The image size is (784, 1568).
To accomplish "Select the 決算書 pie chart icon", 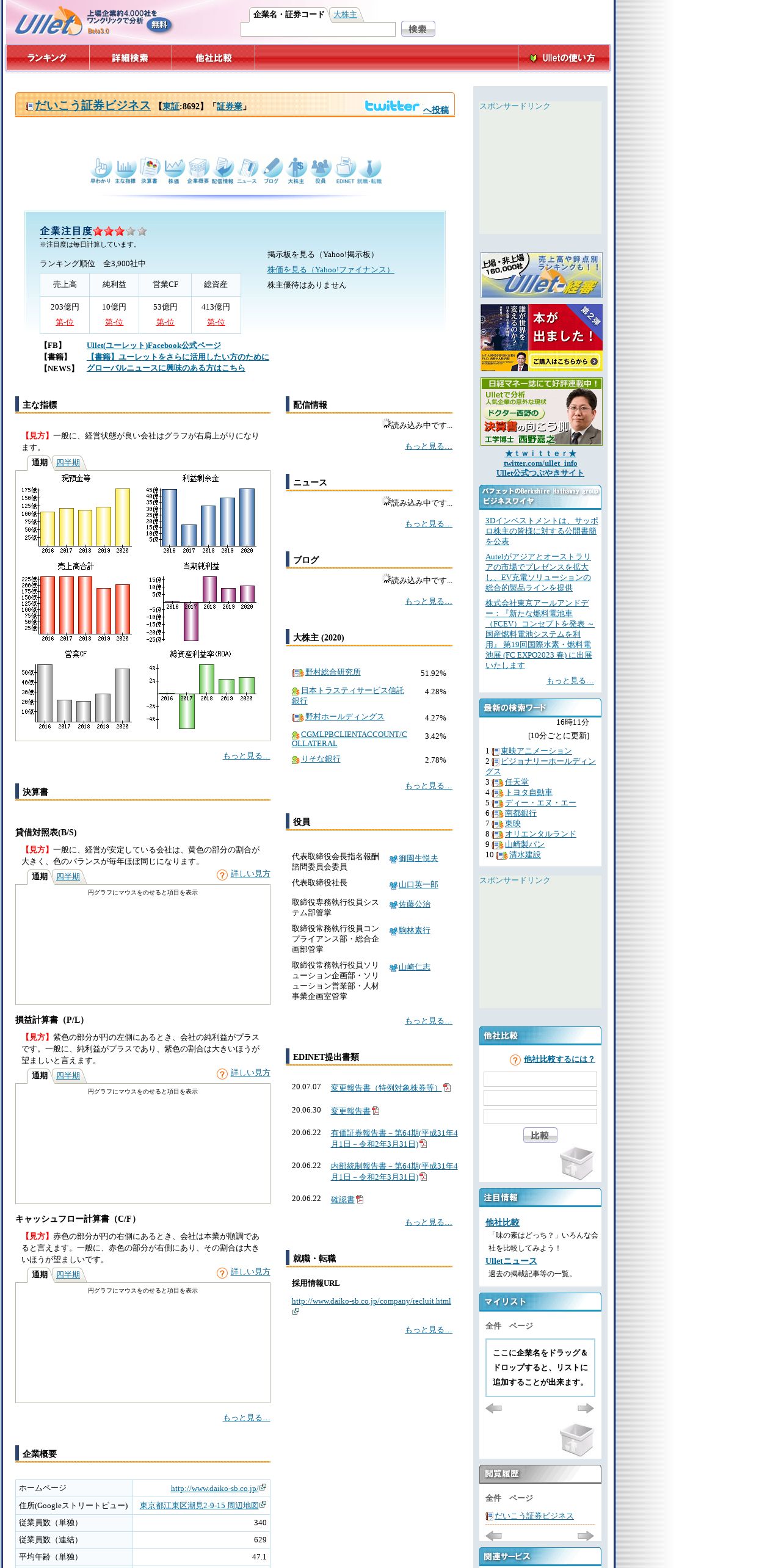I will (x=150, y=170).
